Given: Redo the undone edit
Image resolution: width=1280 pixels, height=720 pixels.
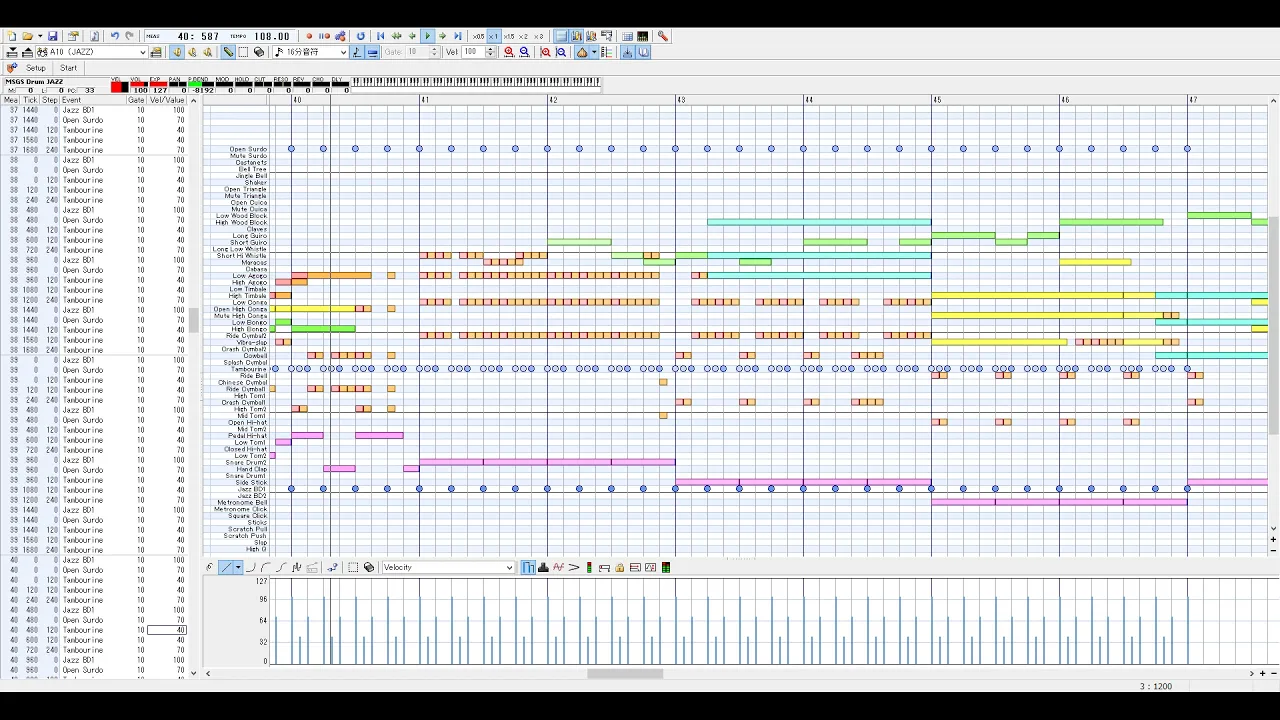Looking at the screenshot, I should click(x=129, y=36).
